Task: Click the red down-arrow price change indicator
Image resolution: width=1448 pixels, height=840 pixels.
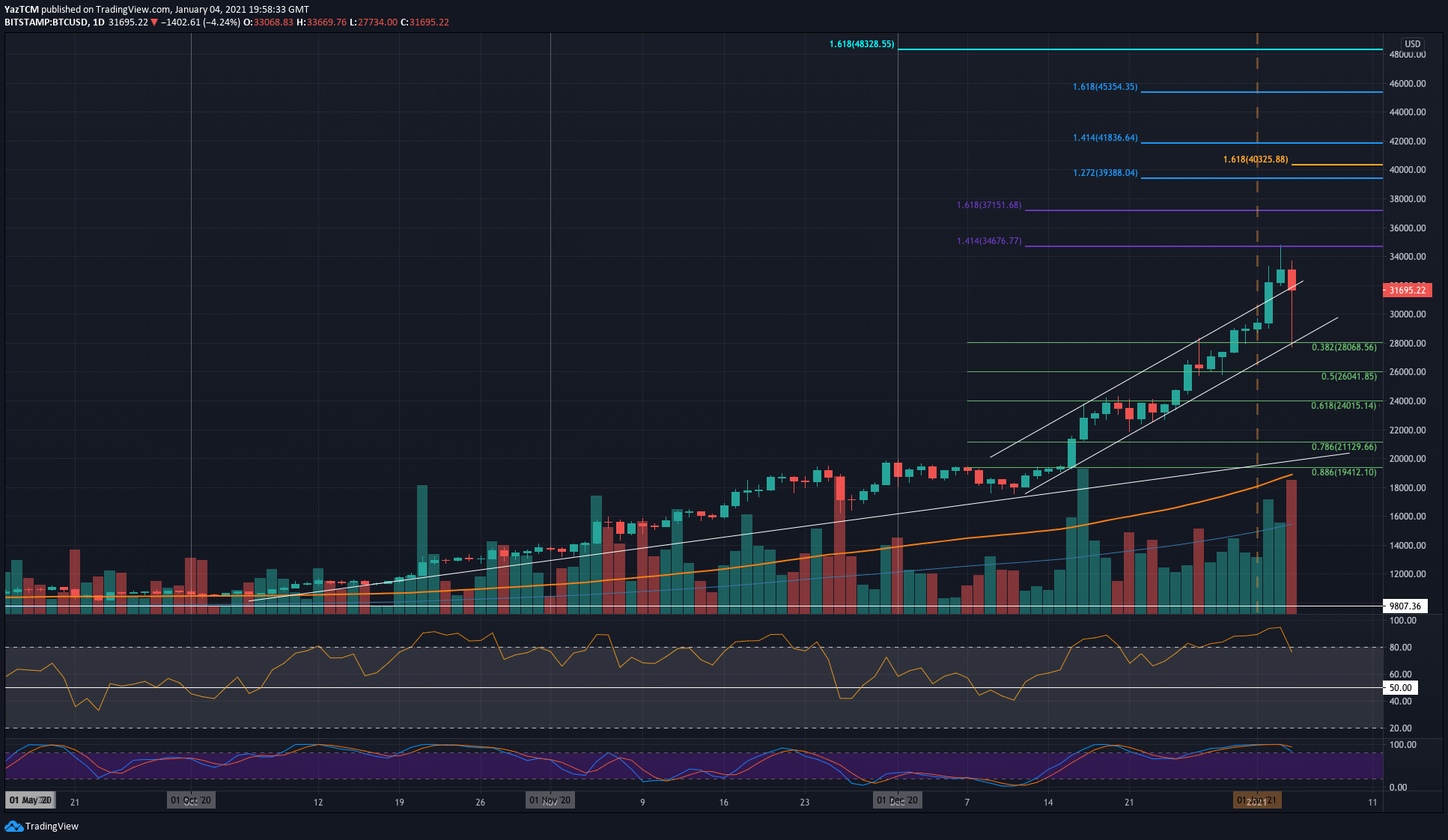Action: point(154,22)
